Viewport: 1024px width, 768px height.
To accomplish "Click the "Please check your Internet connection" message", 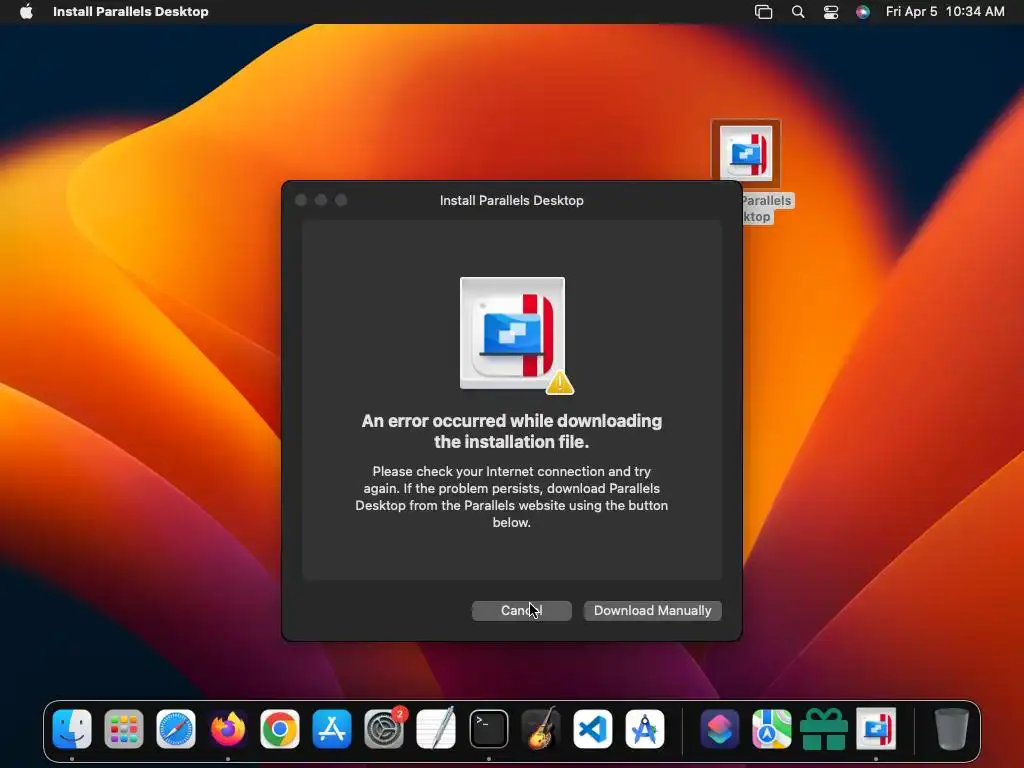I will [x=511, y=496].
